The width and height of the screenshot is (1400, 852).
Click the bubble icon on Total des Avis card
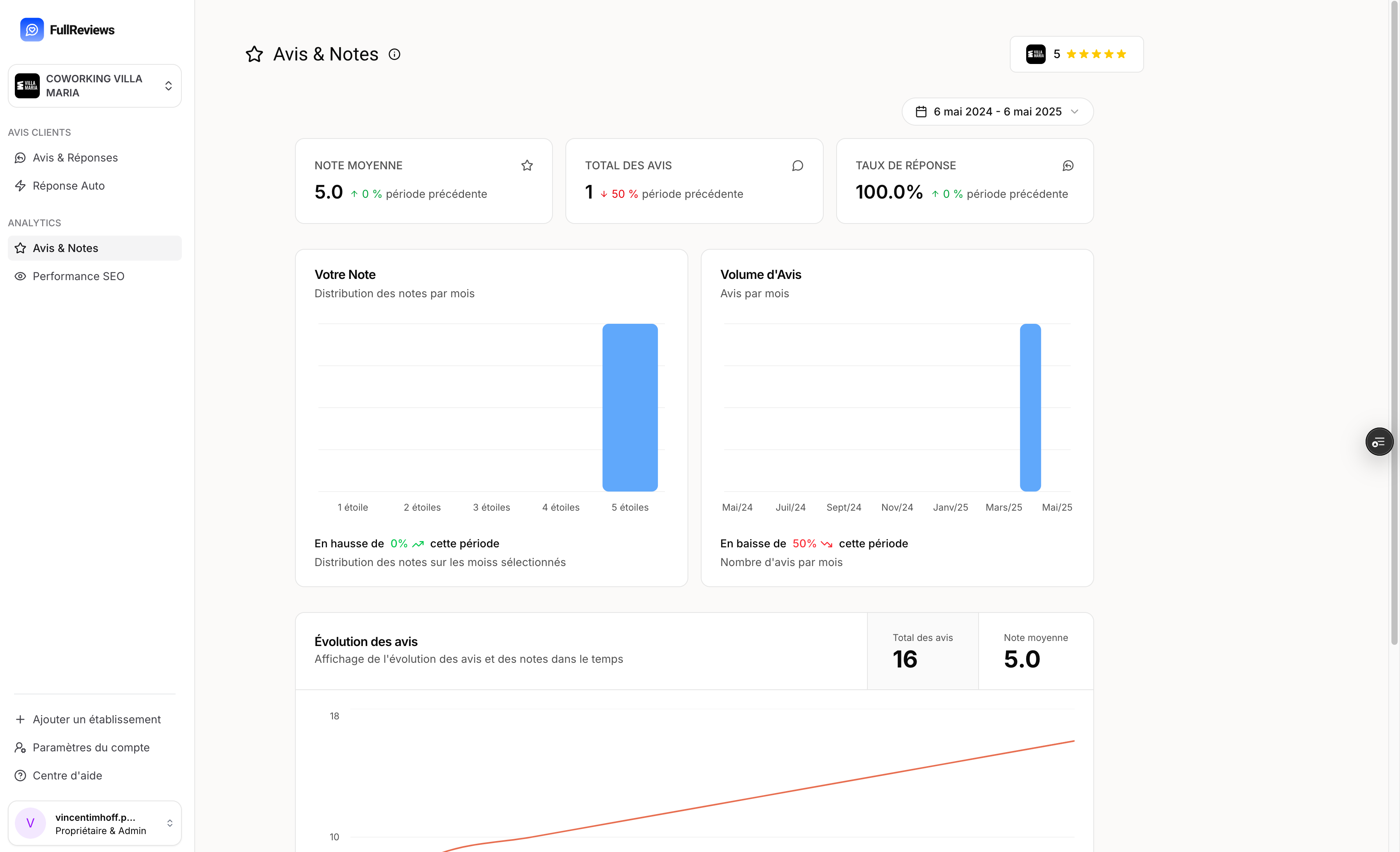tap(798, 165)
